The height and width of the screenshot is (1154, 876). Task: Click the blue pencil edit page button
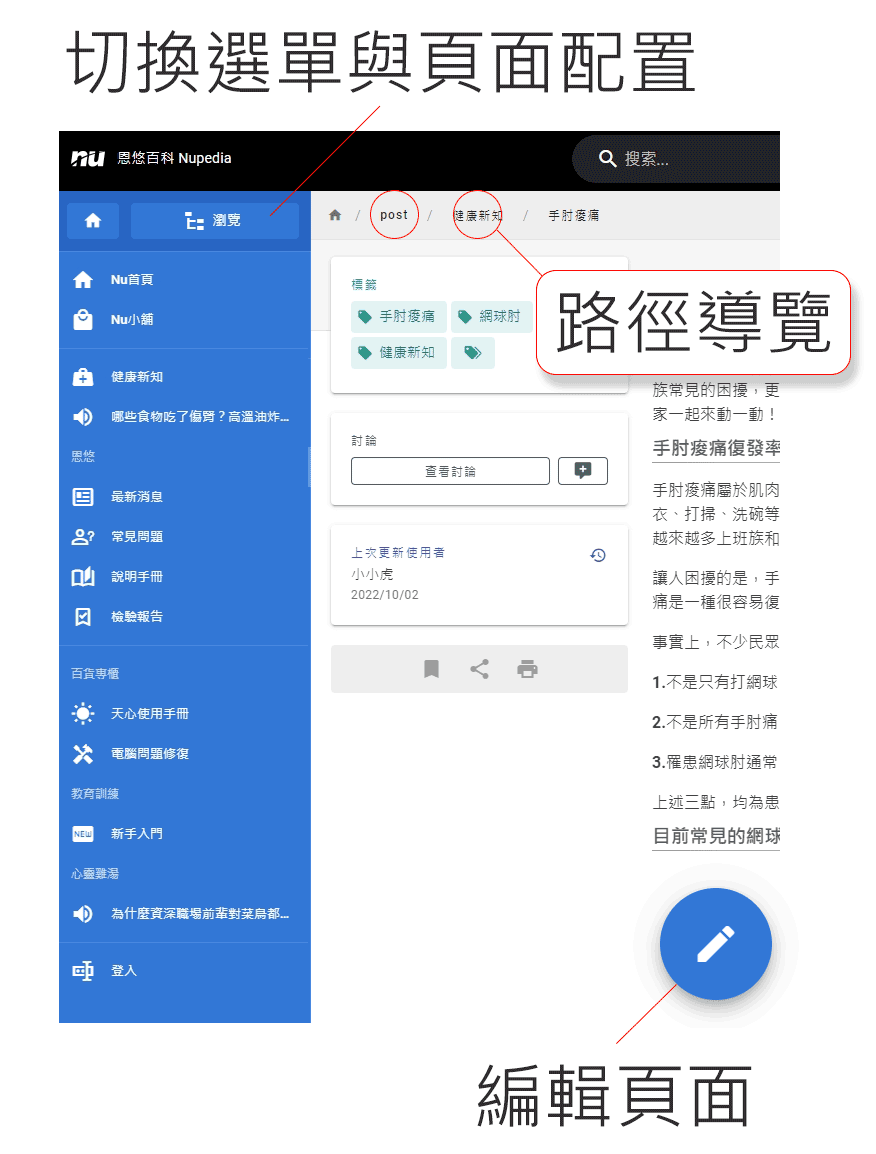(715, 944)
